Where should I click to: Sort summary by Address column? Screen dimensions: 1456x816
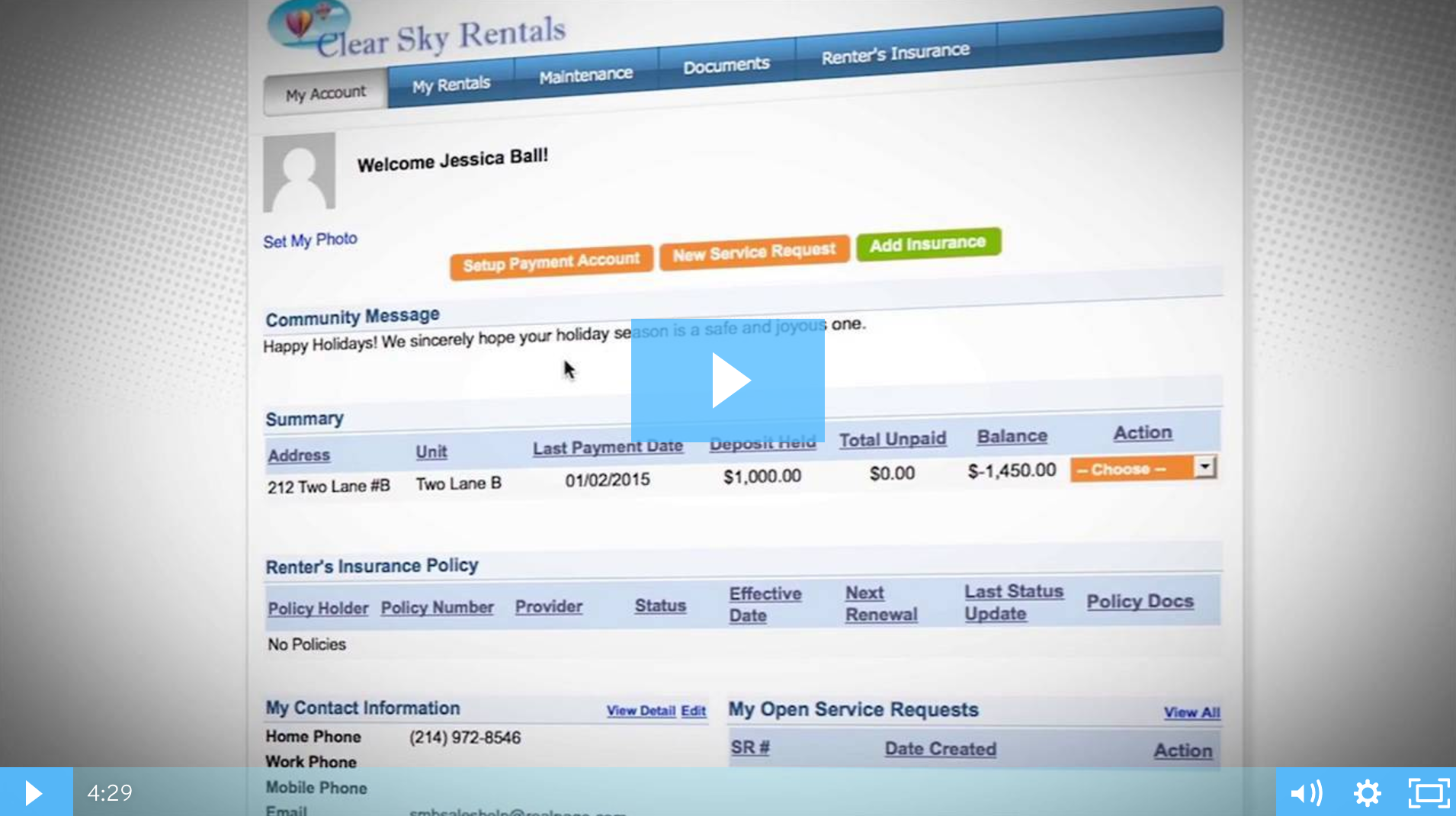(299, 455)
